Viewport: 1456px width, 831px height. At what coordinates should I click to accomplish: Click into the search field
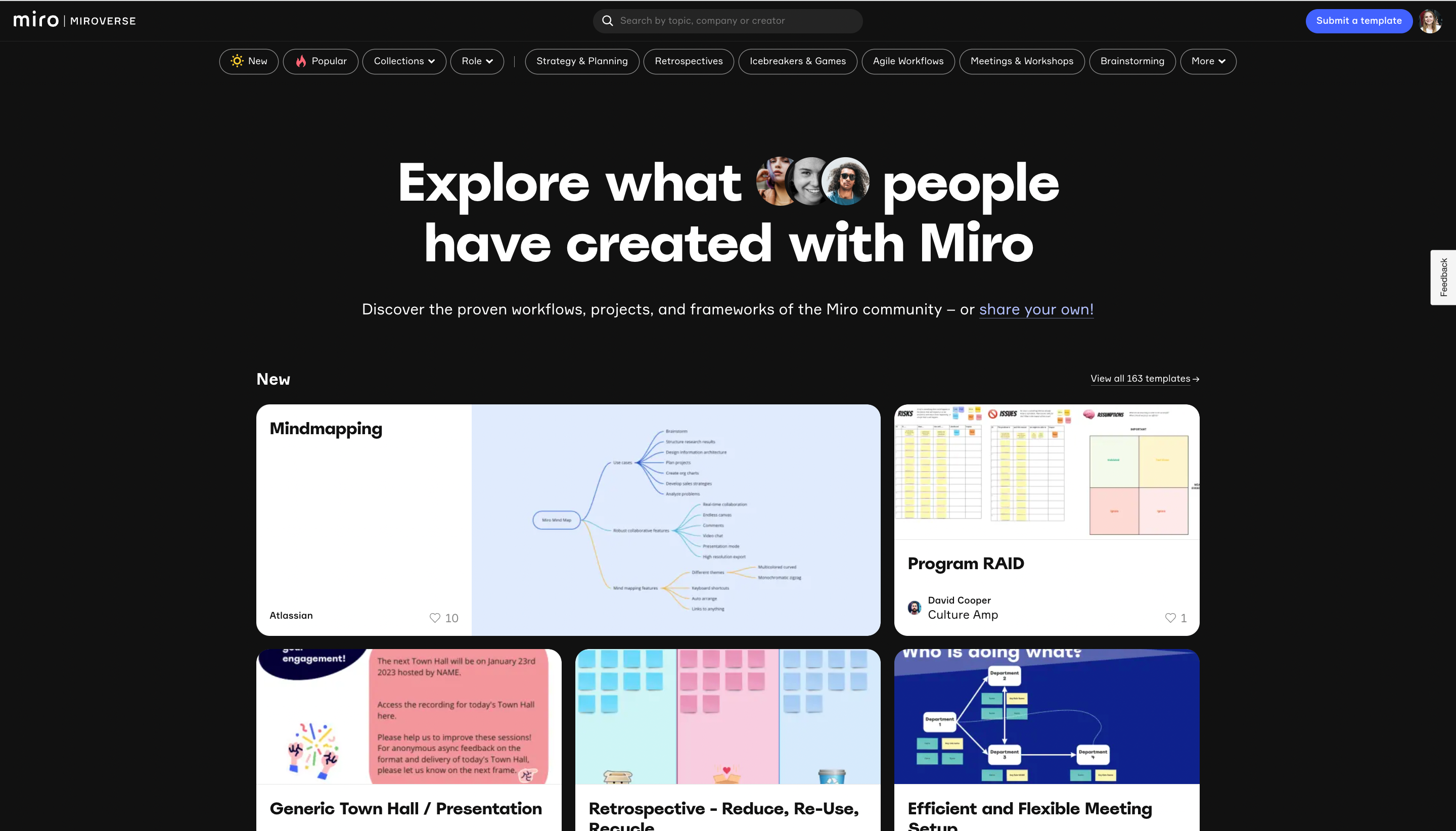[727, 21]
